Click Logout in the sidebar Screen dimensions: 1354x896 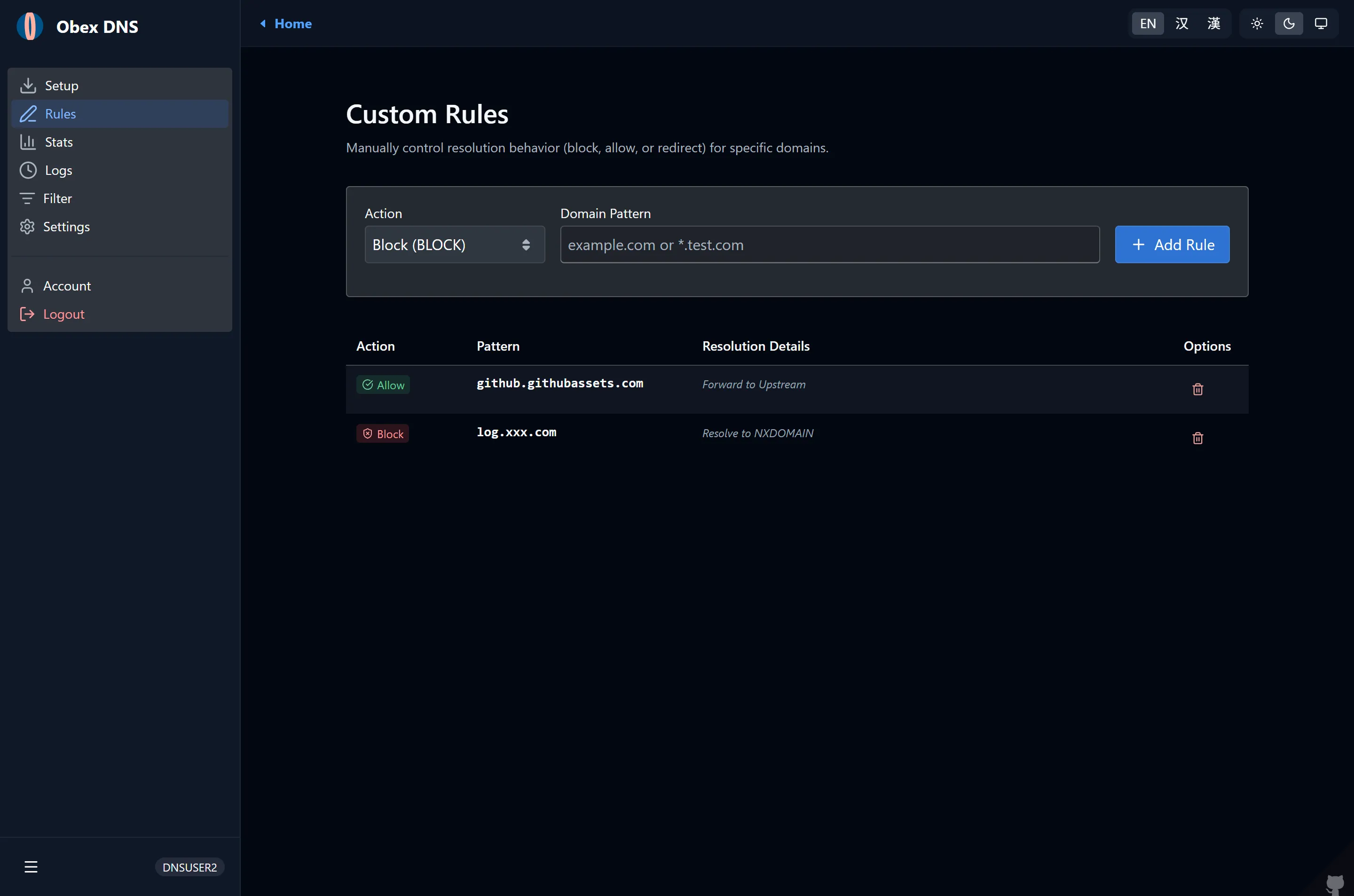(x=119, y=314)
